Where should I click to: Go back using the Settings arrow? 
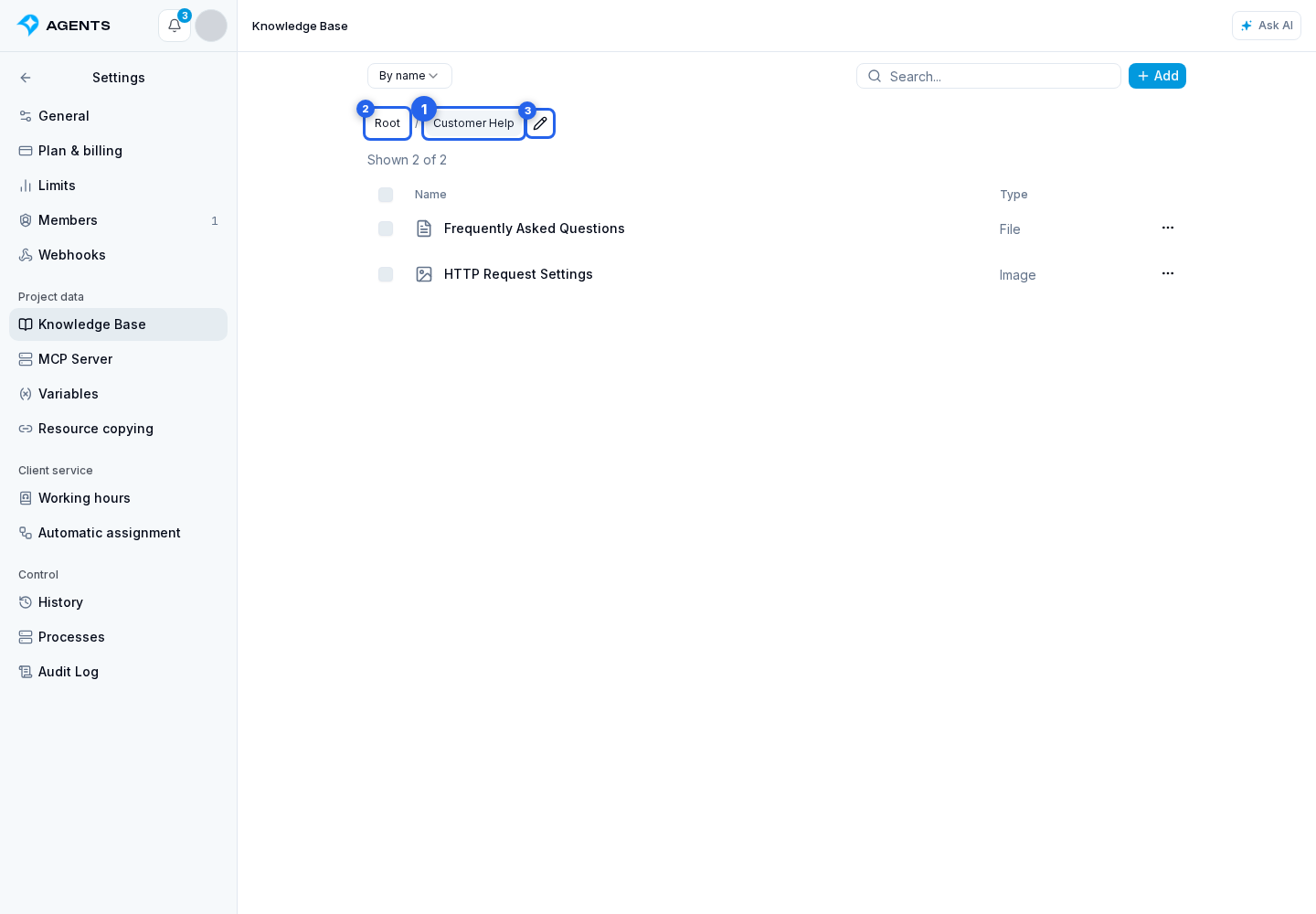pos(26,78)
